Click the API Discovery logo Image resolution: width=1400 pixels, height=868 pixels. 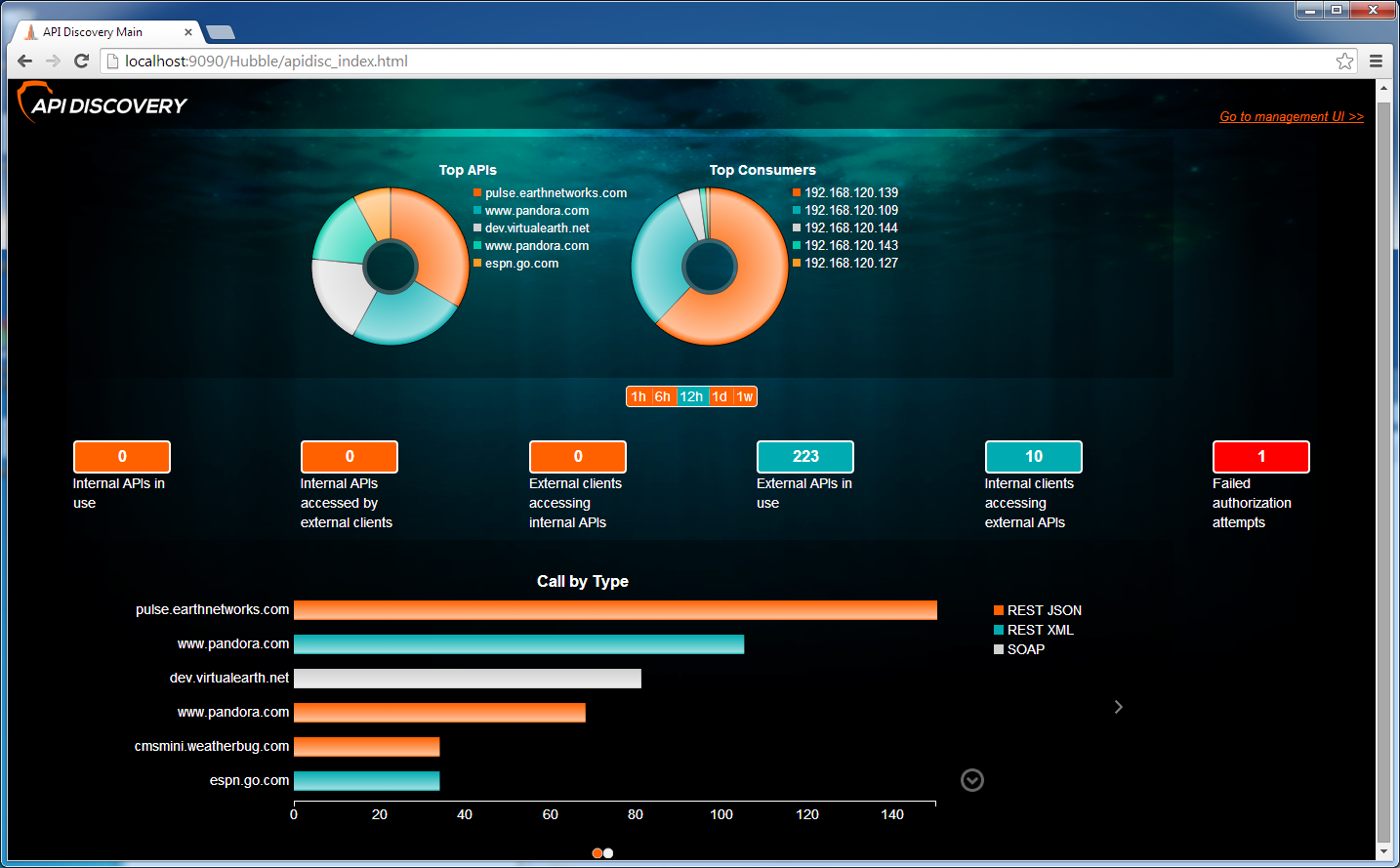[103, 103]
